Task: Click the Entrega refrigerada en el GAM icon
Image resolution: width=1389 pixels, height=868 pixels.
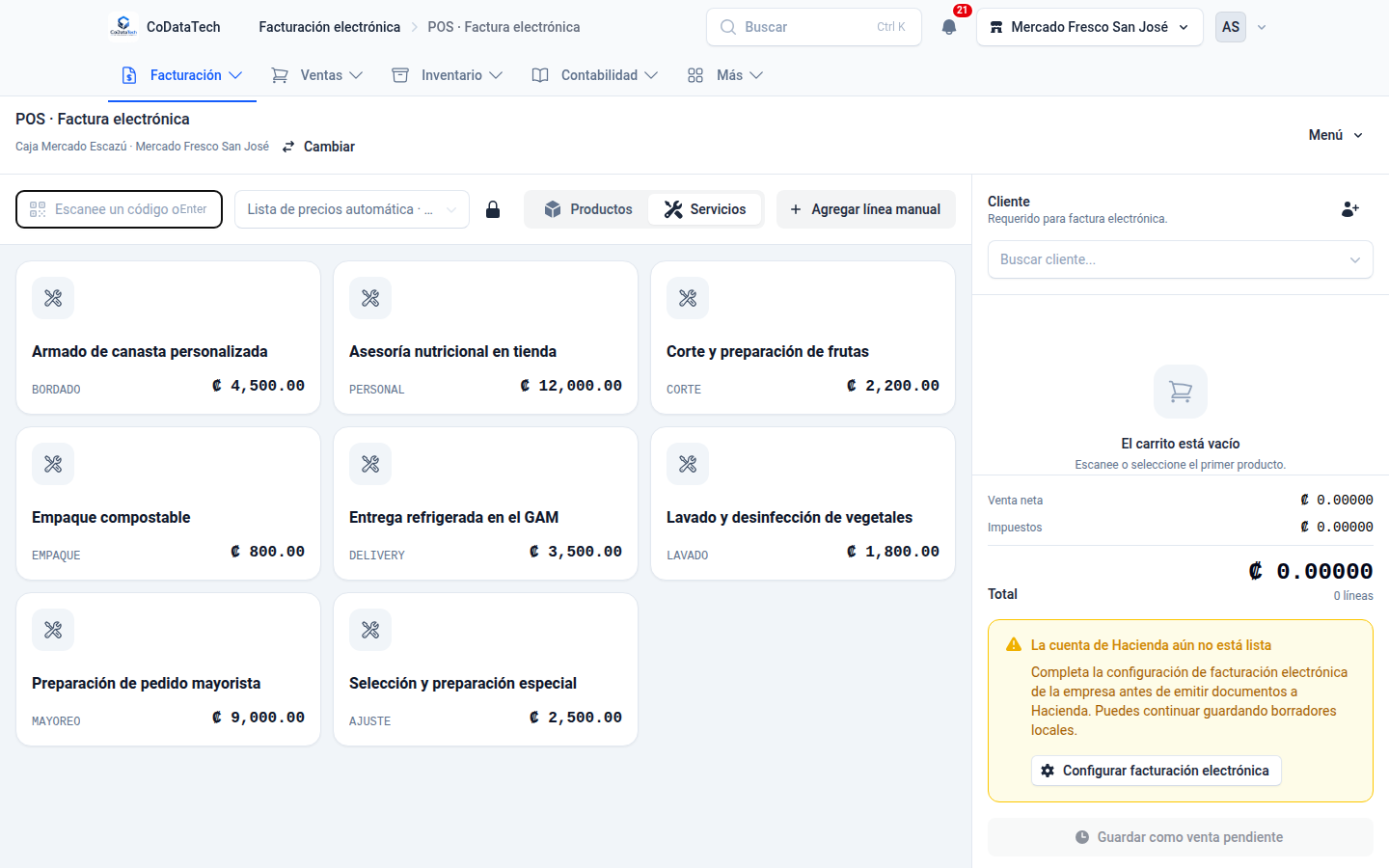Action: [x=370, y=464]
